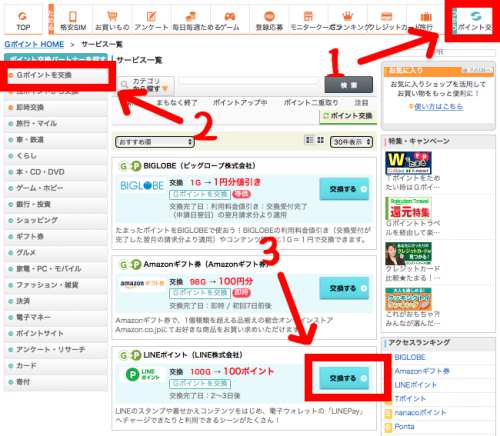The width and height of the screenshot is (500, 436).
Task: Select カード category
Action: point(56,366)
